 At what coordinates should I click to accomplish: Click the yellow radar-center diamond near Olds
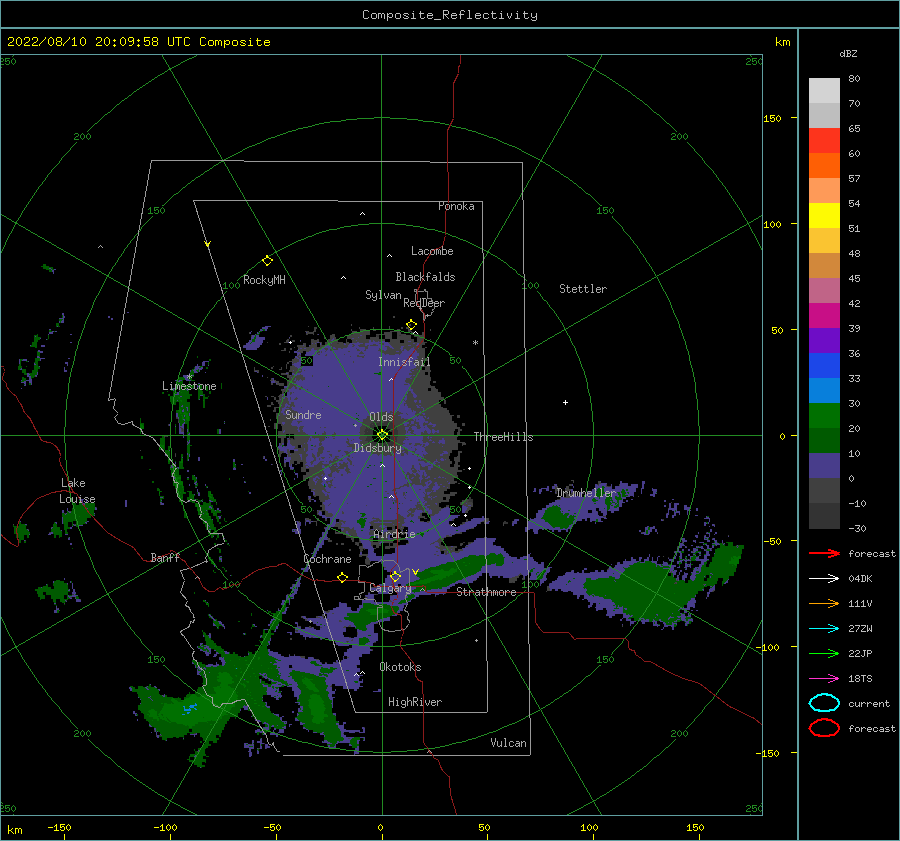[x=382, y=435]
